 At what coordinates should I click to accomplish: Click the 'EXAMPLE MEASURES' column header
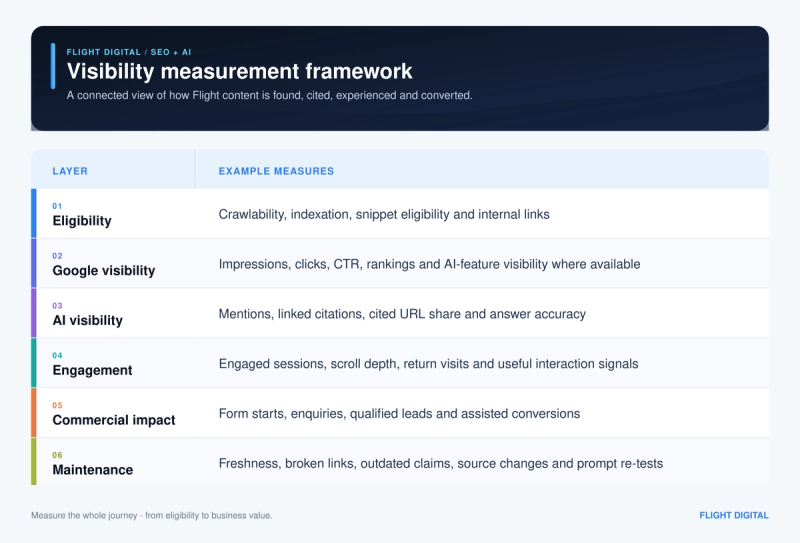click(276, 171)
